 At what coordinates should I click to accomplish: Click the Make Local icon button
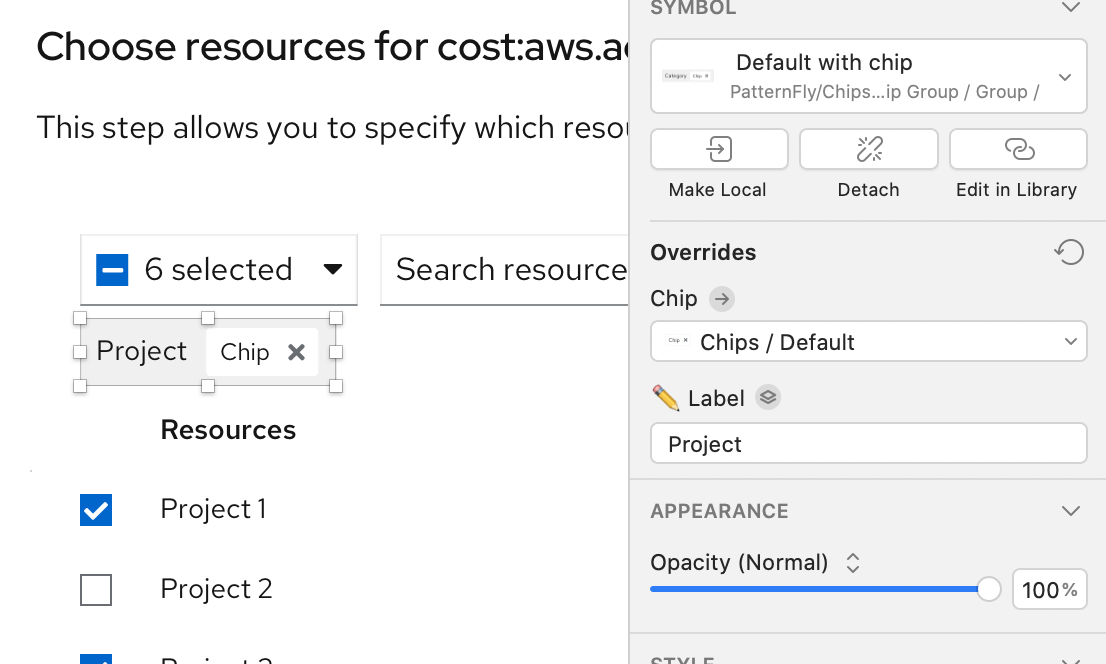coord(719,149)
